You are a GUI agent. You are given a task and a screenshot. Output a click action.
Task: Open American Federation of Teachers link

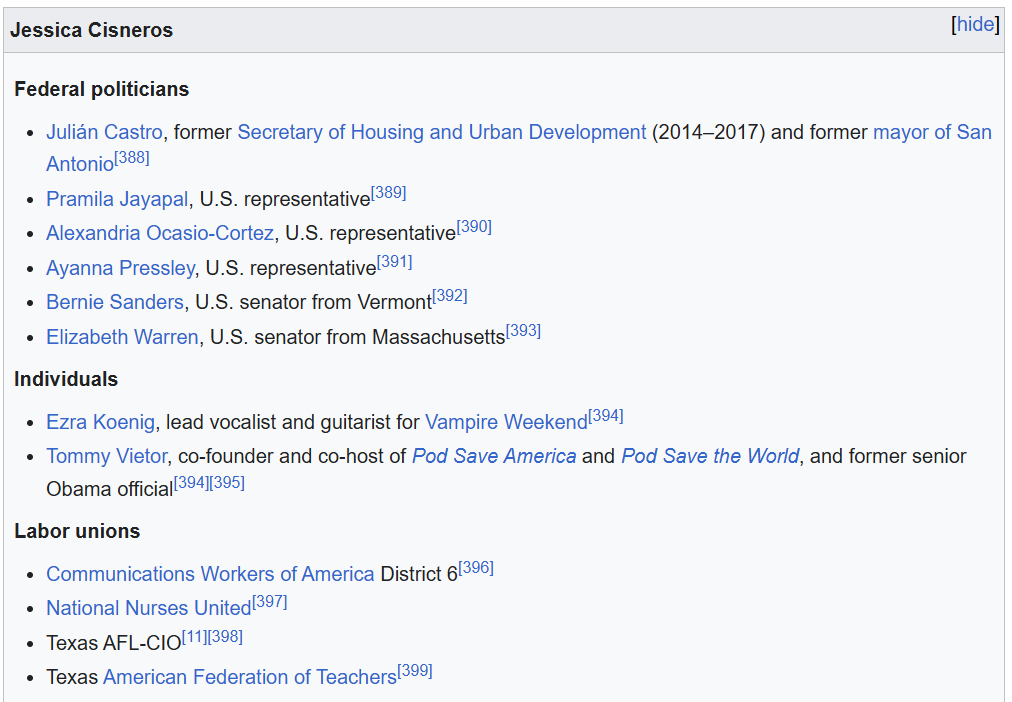[x=250, y=677]
